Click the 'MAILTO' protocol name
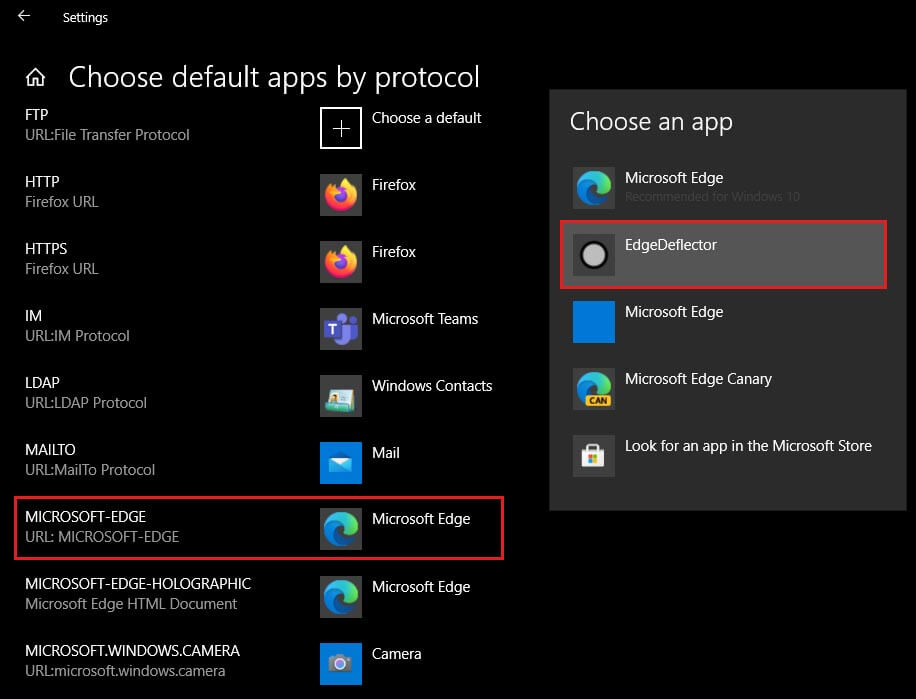The width and height of the screenshot is (916, 699). pyautogui.click(x=50, y=450)
